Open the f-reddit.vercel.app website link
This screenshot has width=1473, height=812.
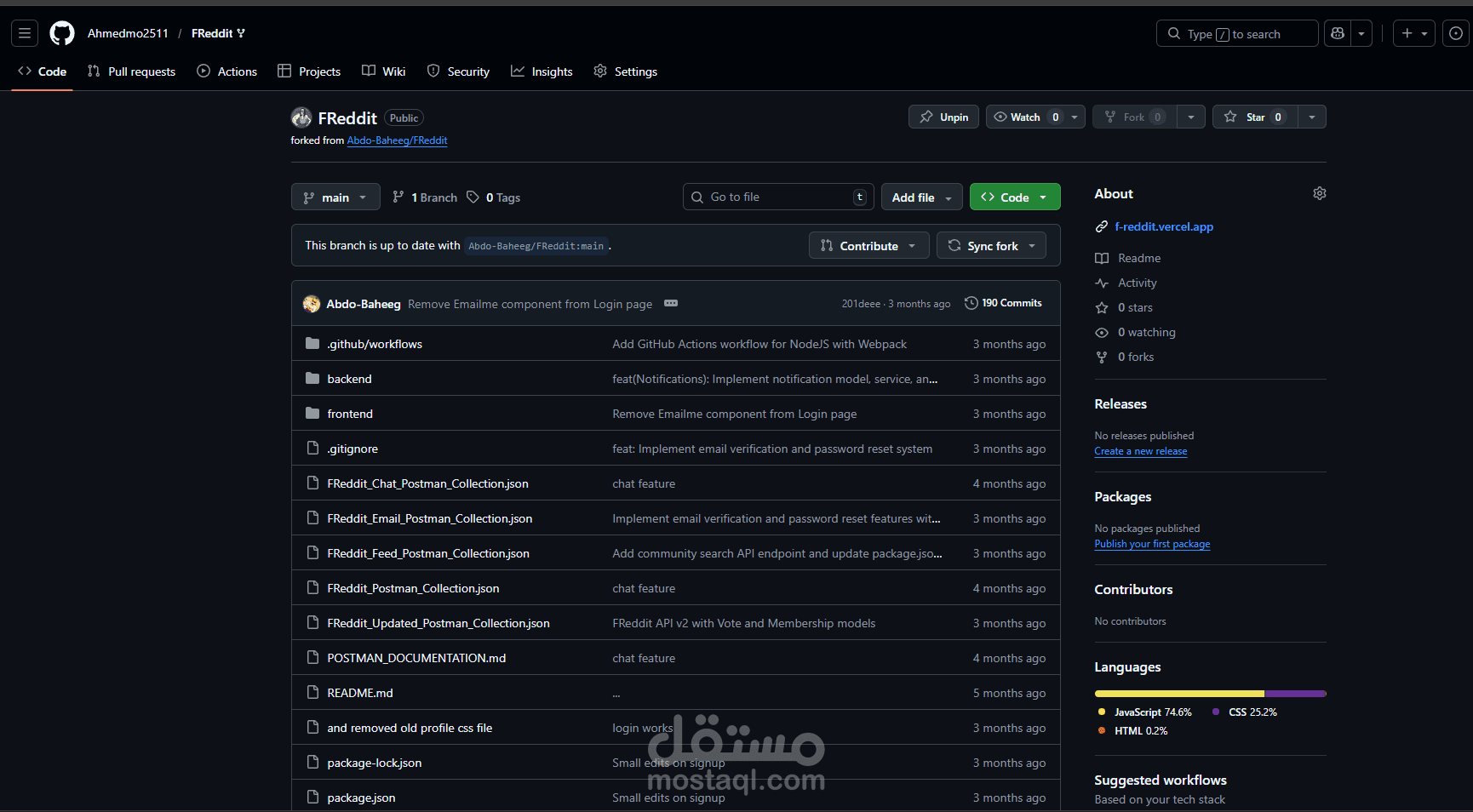[x=1164, y=226]
